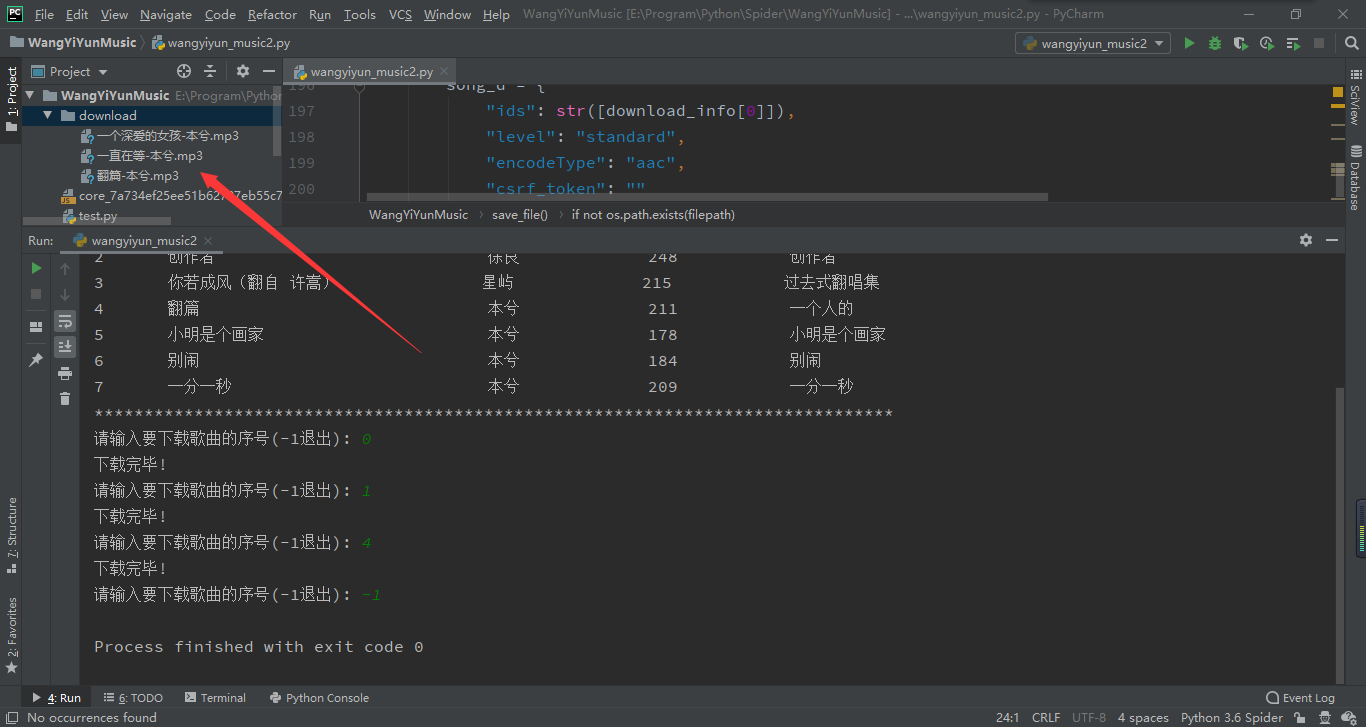This screenshot has width=1366, height=727.
Task: Click the inspection status yellow square
Action: [x=1337, y=92]
